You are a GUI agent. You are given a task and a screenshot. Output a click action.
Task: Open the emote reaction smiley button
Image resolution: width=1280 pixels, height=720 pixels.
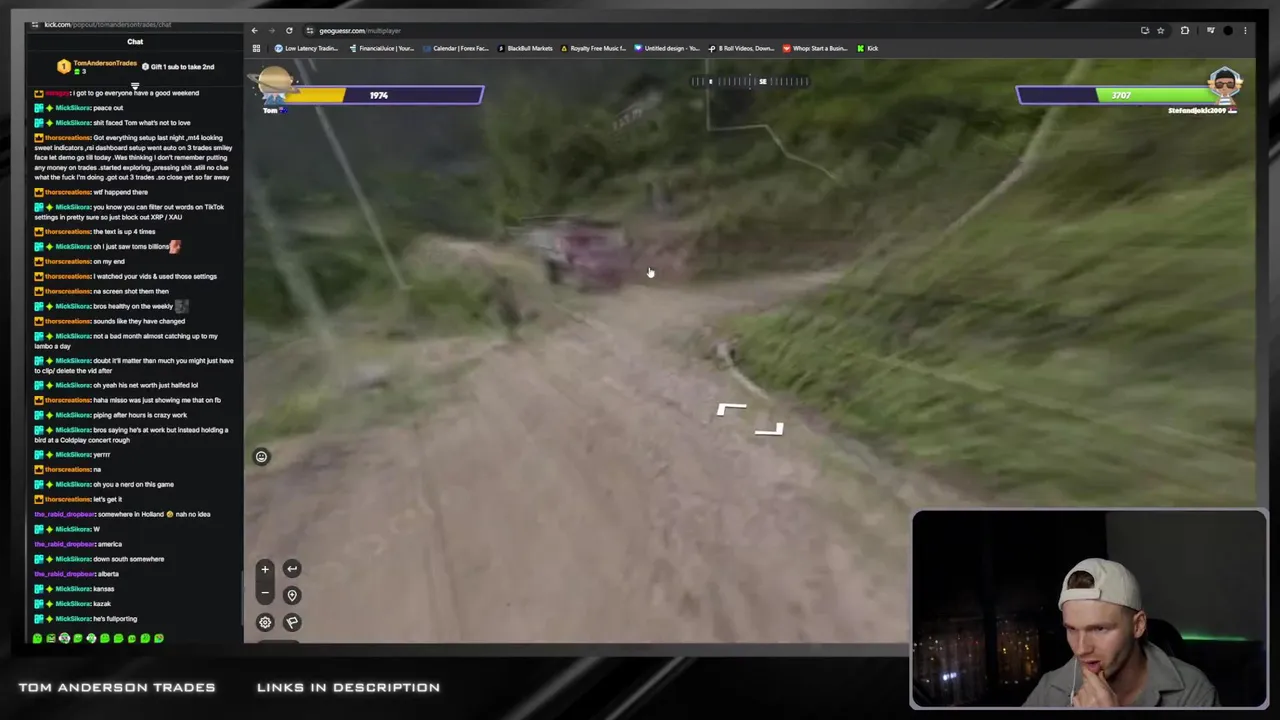pos(261,457)
